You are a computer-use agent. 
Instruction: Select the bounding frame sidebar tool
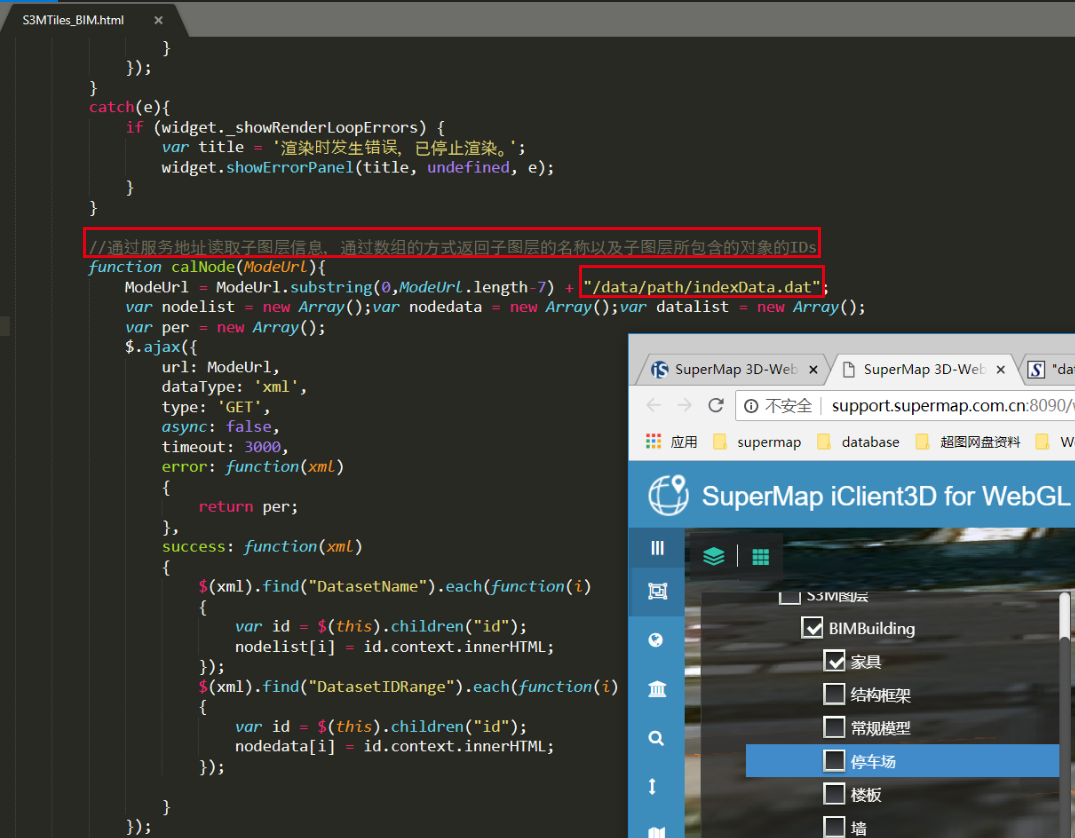(657, 591)
